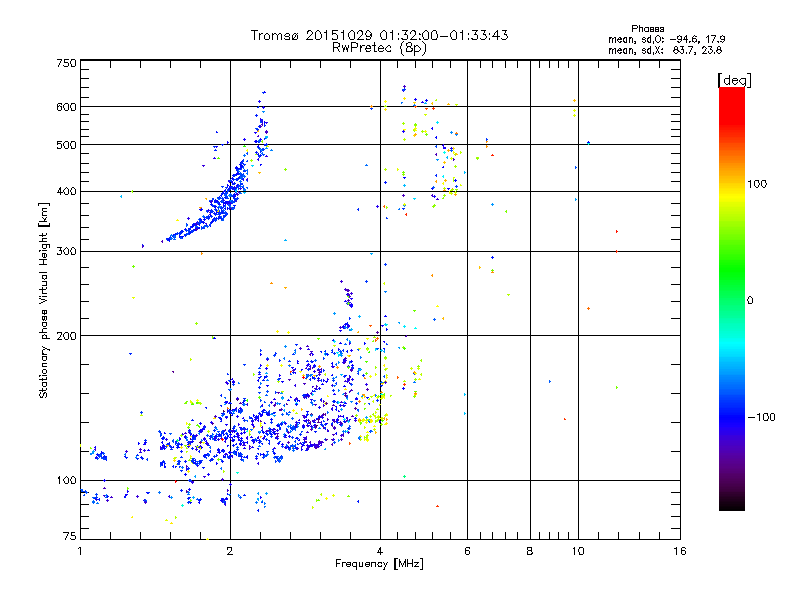Click the x-axis tick label "16"
This screenshot has width=800, height=600.
click(x=680, y=551)
